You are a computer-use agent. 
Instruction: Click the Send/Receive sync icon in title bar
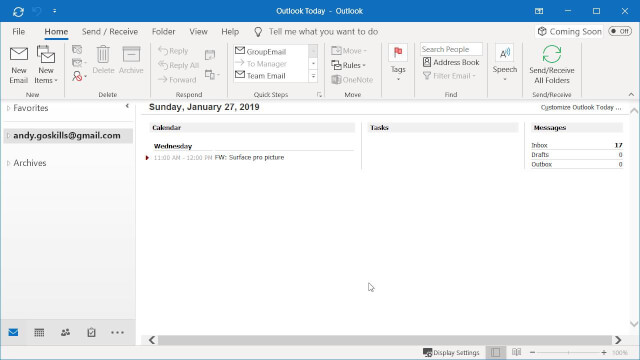tap(18, 11)
